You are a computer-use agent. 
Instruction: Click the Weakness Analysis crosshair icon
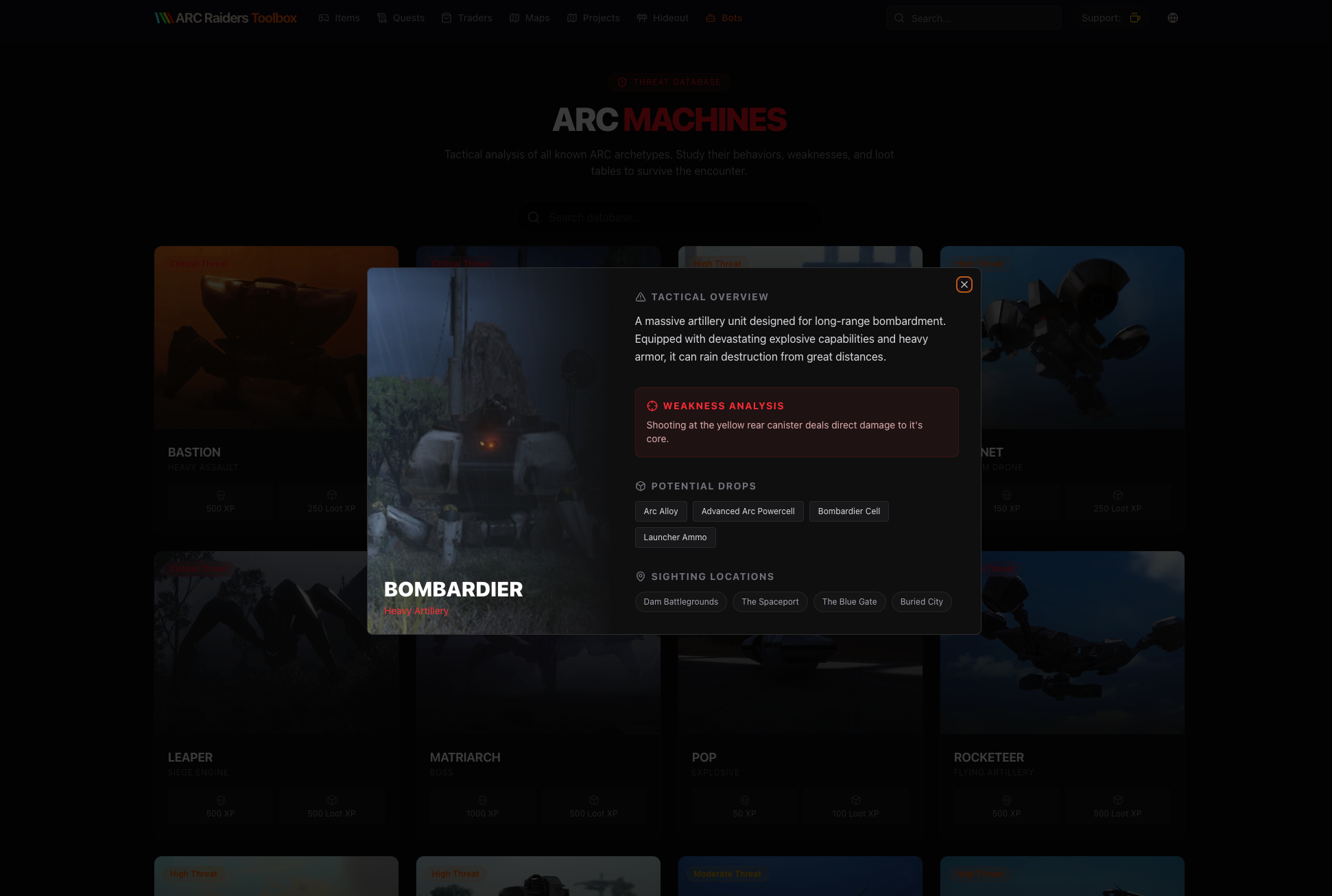[652, 406]
